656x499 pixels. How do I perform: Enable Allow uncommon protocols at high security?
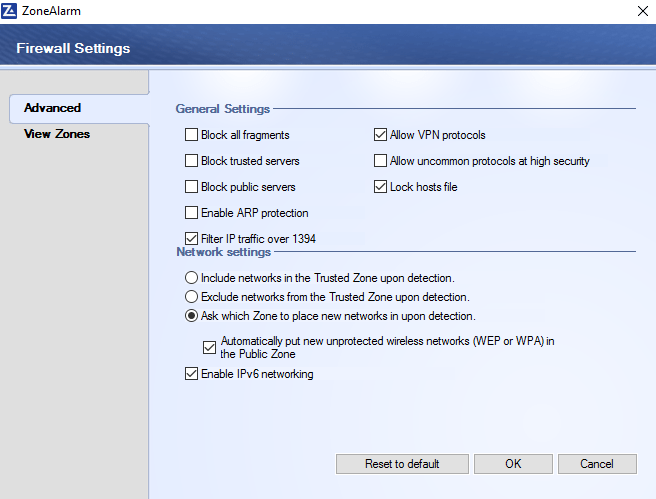(x=380, y=161)
